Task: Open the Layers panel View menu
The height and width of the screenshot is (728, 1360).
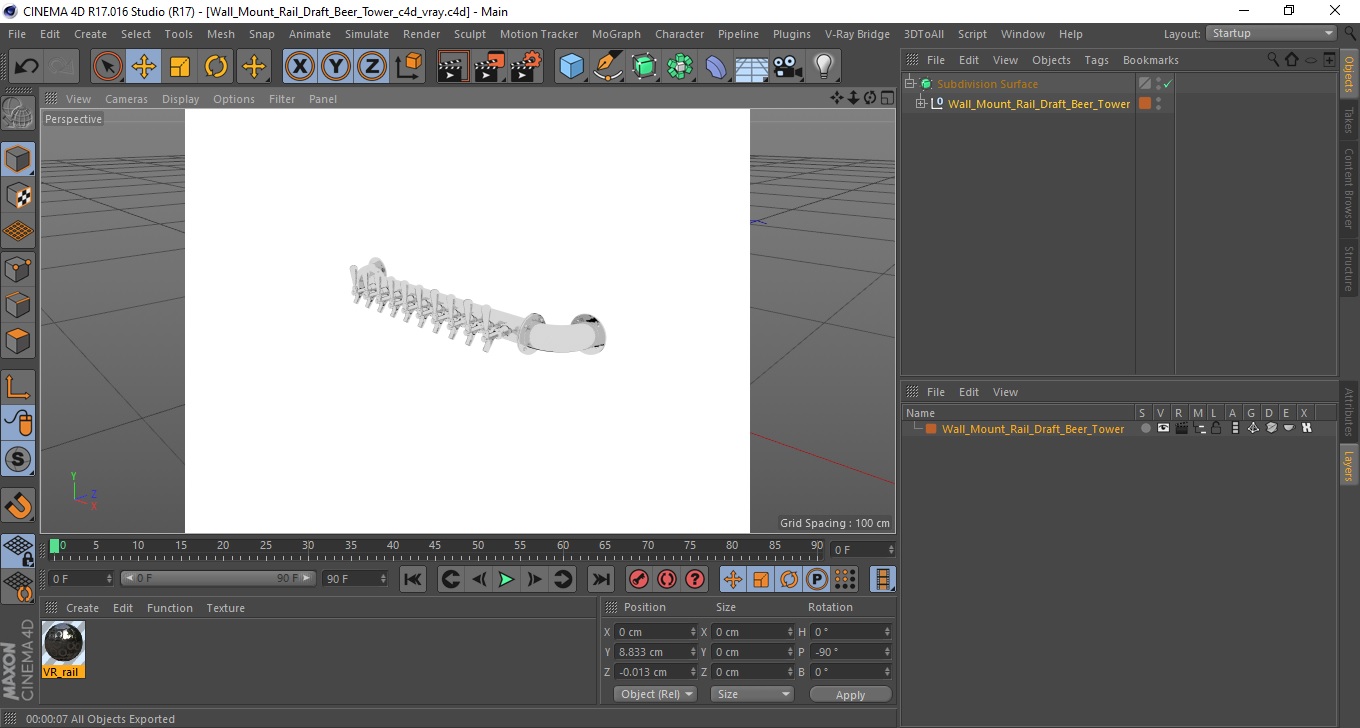Action: point(1005,392)
